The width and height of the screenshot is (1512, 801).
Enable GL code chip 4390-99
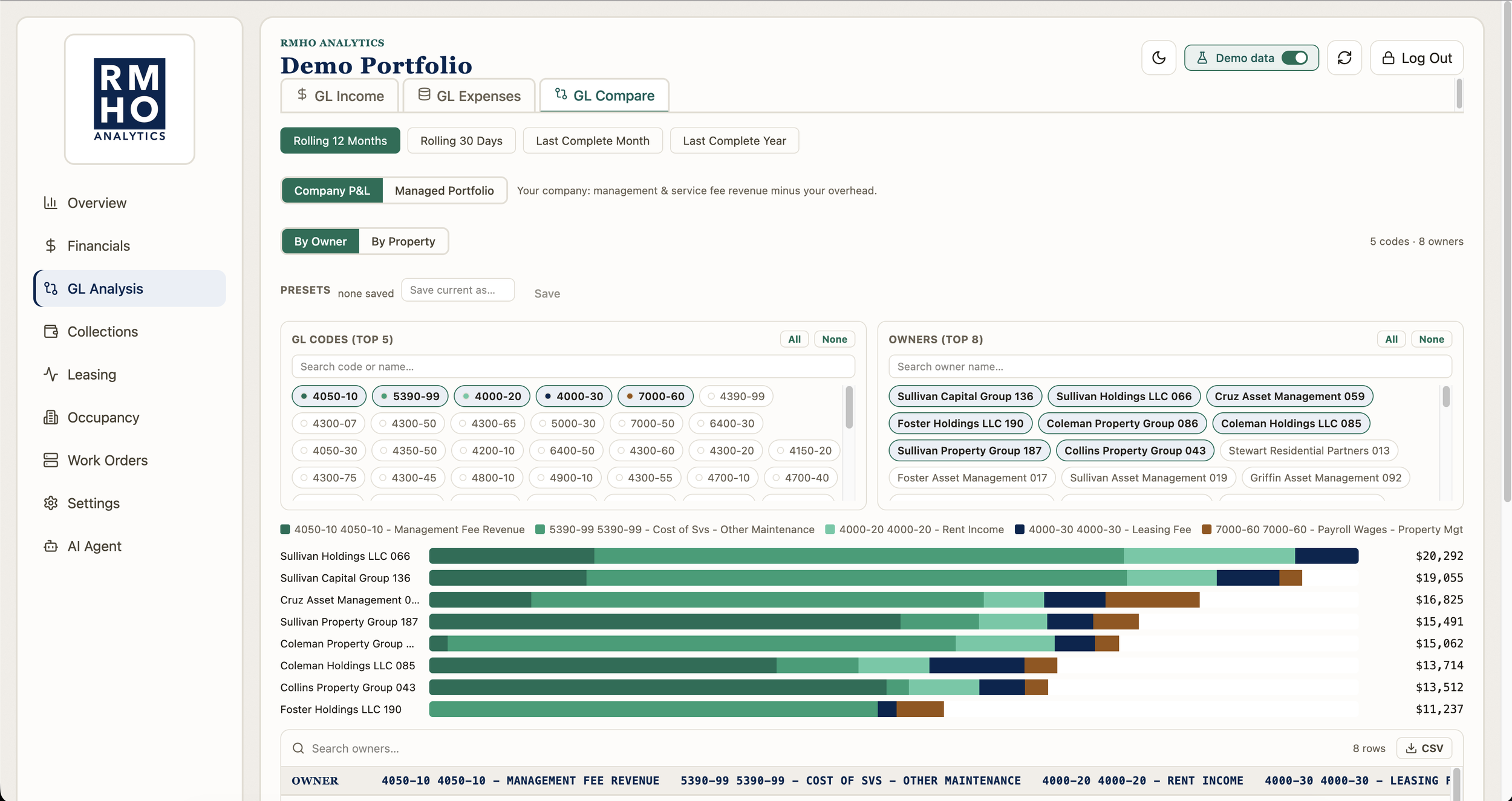736,396
